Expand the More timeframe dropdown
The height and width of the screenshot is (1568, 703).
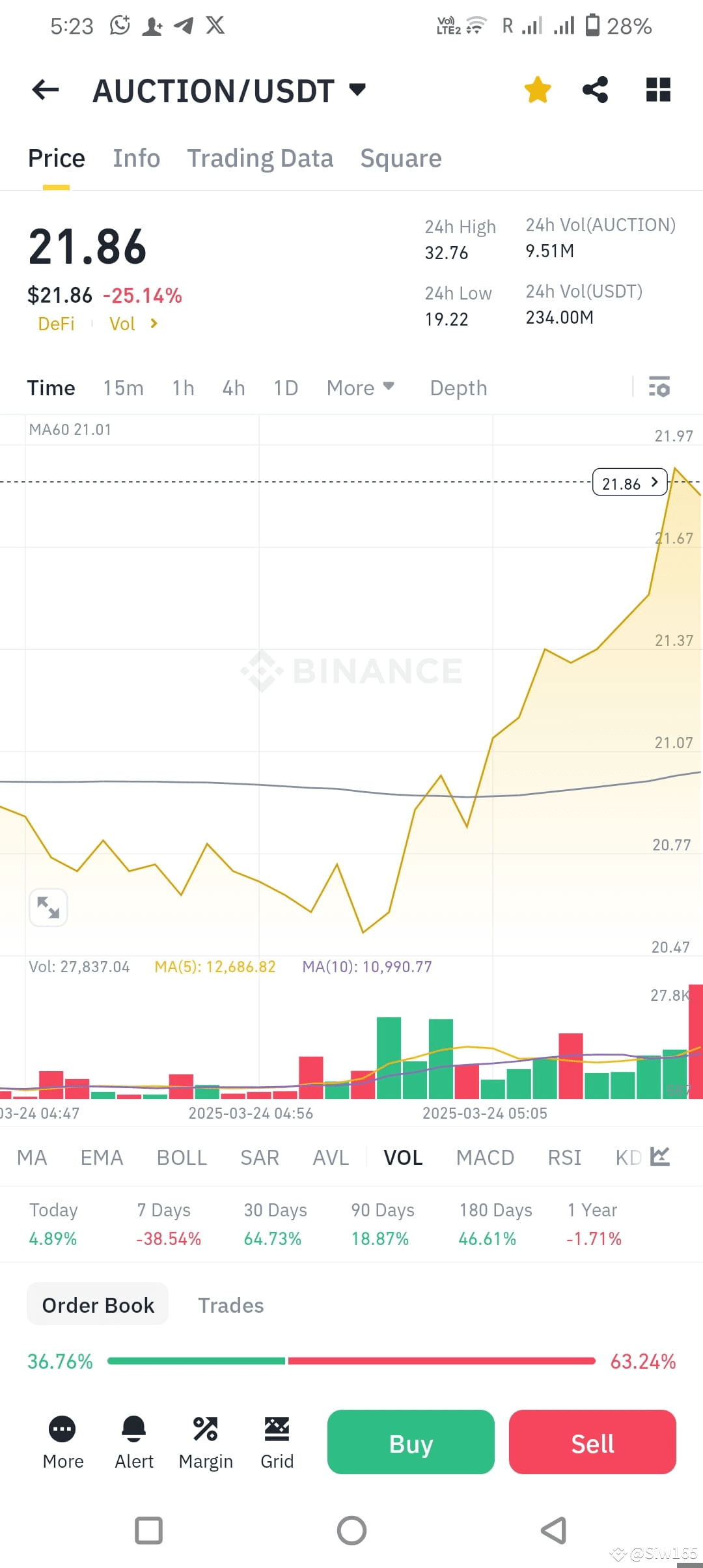coord(361,387)
